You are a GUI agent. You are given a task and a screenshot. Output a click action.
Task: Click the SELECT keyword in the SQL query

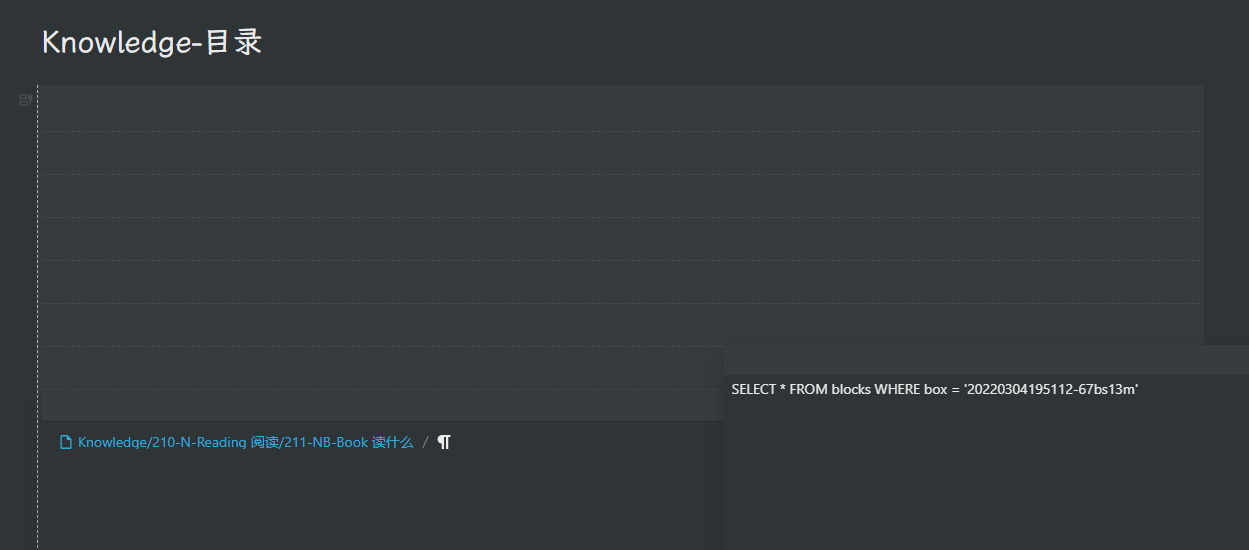(753, 389)
